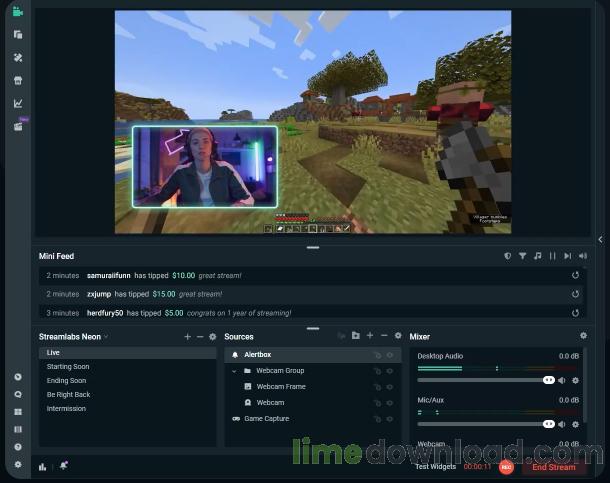This screenshot has width=610, height=483.
Task: Open the chat bubble icon in sidebar
Action: [18, 394]
